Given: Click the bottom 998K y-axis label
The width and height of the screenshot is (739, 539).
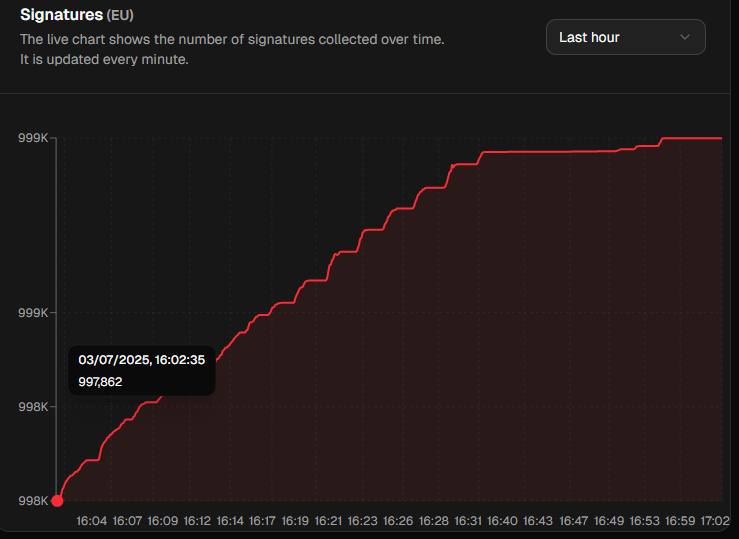Looking at the screenshot, I should (x=33, y=501).
